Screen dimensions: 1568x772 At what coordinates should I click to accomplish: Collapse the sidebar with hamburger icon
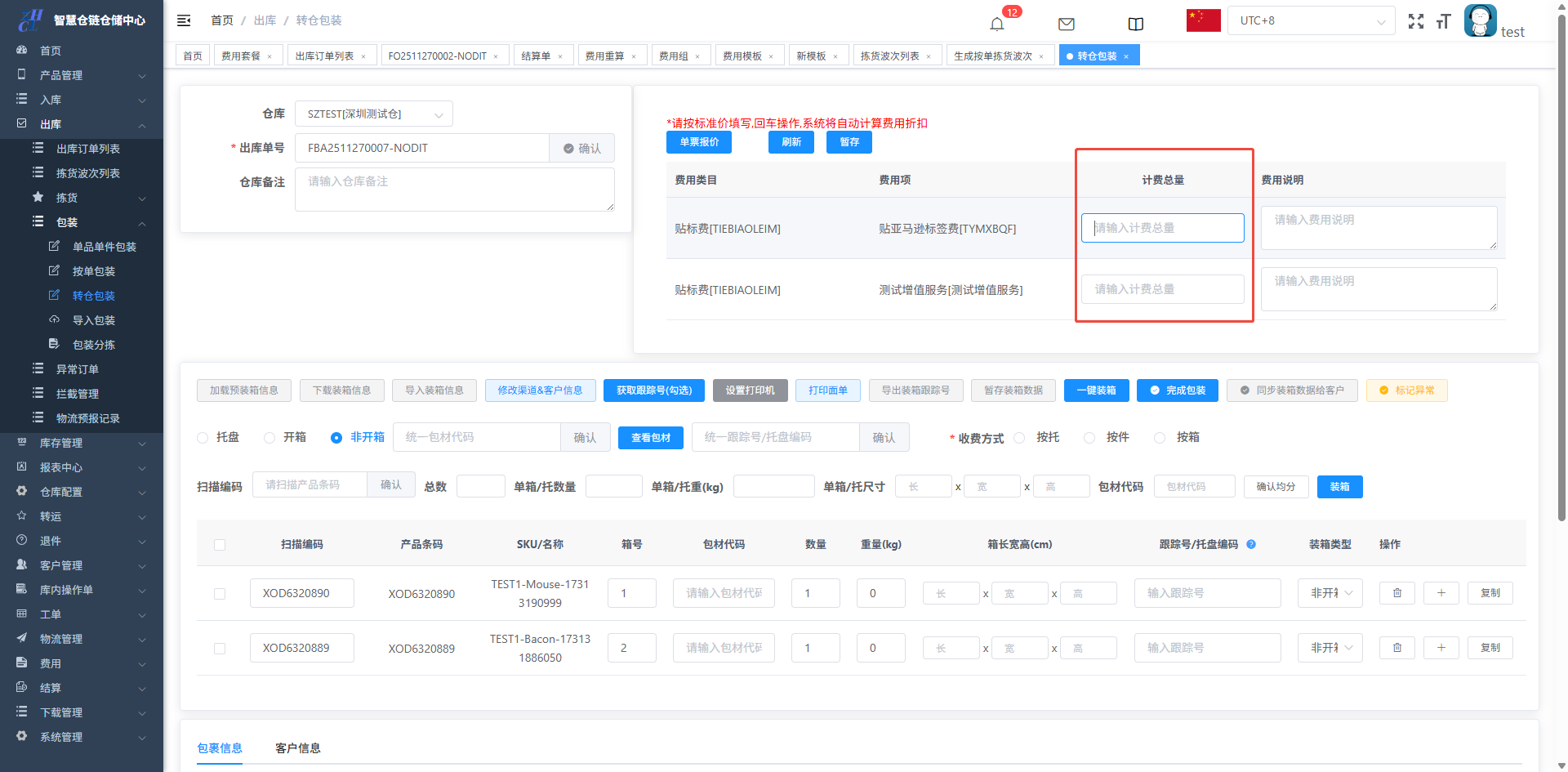coord(184,20)
